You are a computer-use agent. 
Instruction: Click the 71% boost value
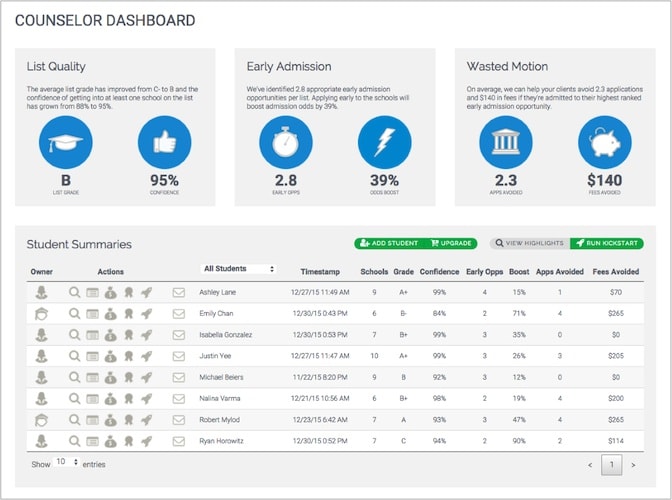pyautogui.click(x=519, y=314)
